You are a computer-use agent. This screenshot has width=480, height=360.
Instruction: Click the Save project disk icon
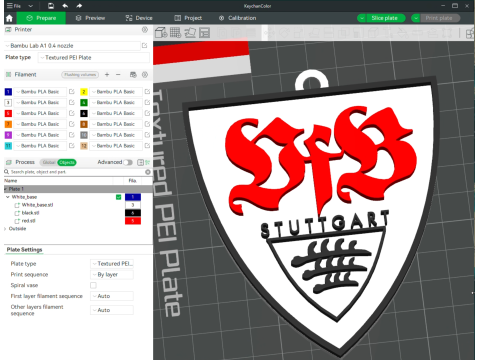pos(51,6)
